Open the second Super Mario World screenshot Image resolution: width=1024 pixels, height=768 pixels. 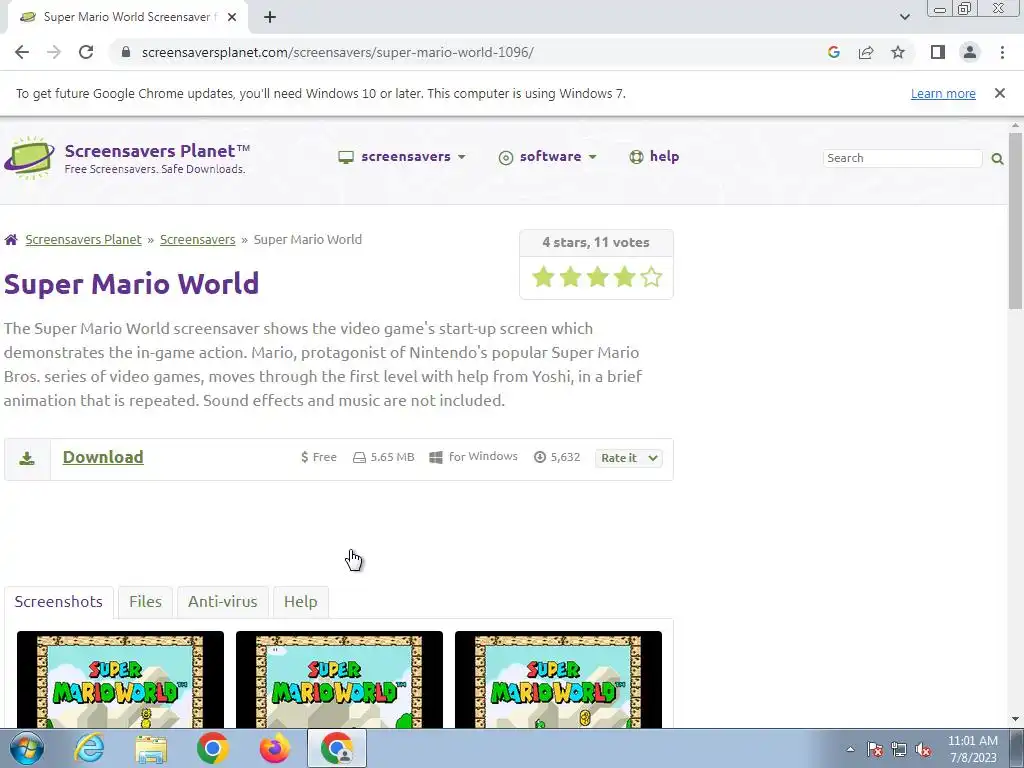pyautogui.click(x=339, y=679)
